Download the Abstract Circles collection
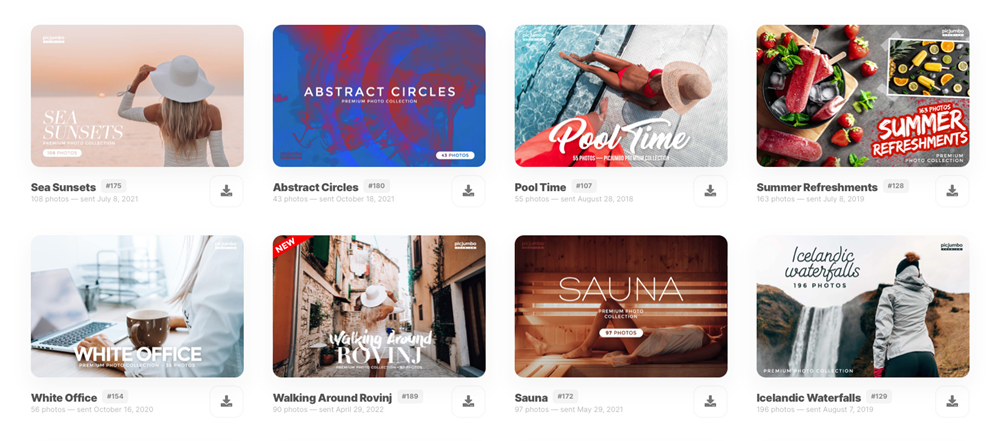Viewport: 1004px width, 441px height. tap(468, 191)
